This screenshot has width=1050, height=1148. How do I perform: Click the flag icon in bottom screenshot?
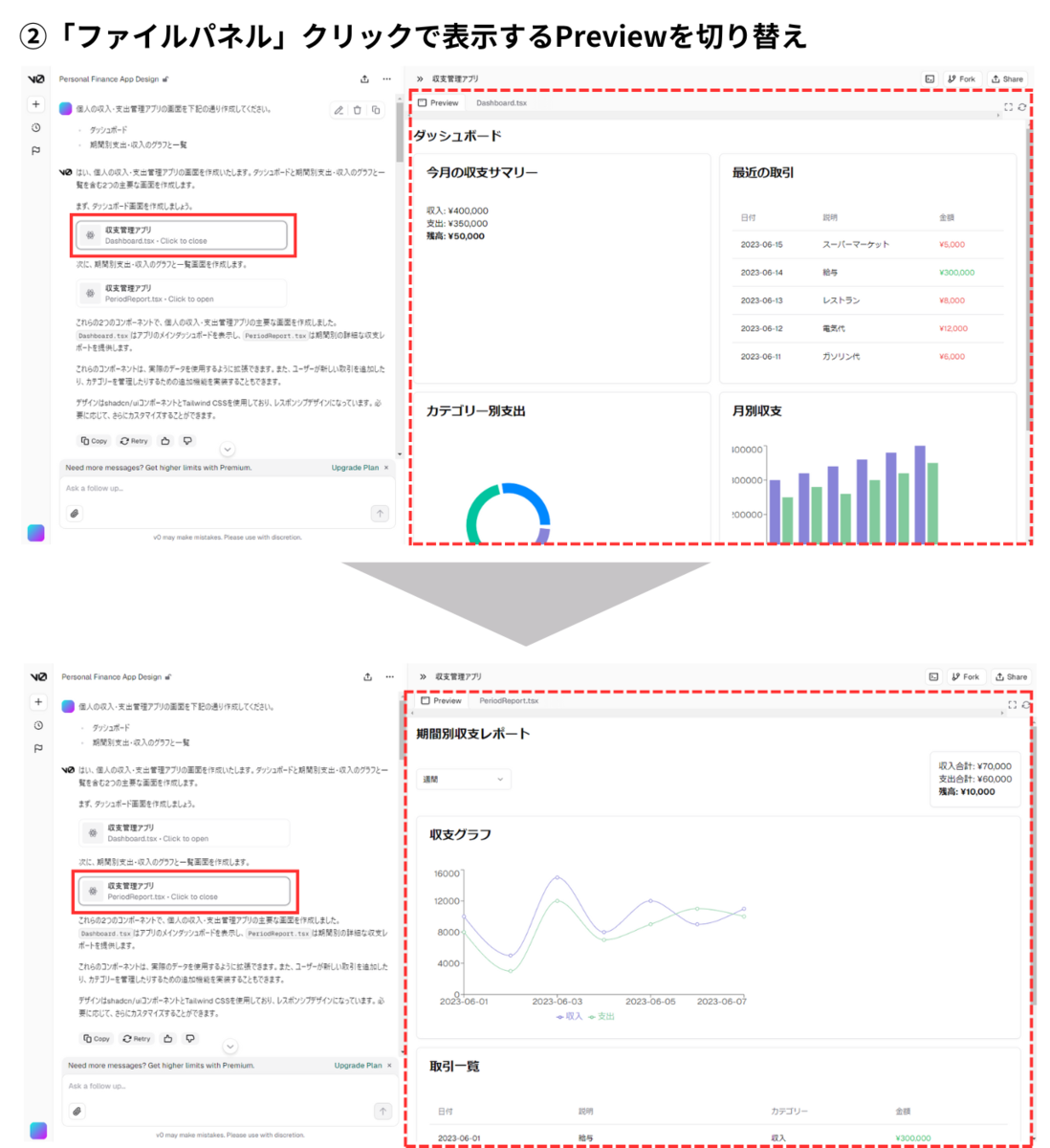[x=38, y=748]
